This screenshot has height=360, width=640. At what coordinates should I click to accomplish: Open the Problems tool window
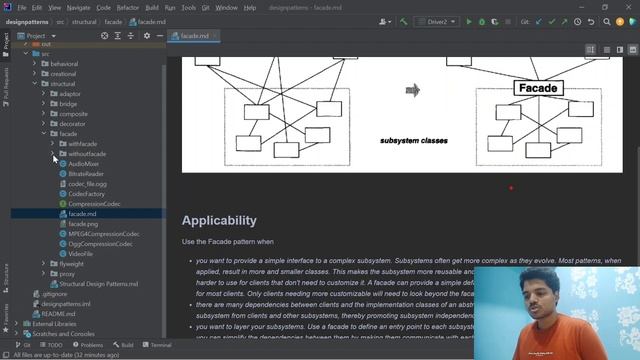click(x=88, y=345)
